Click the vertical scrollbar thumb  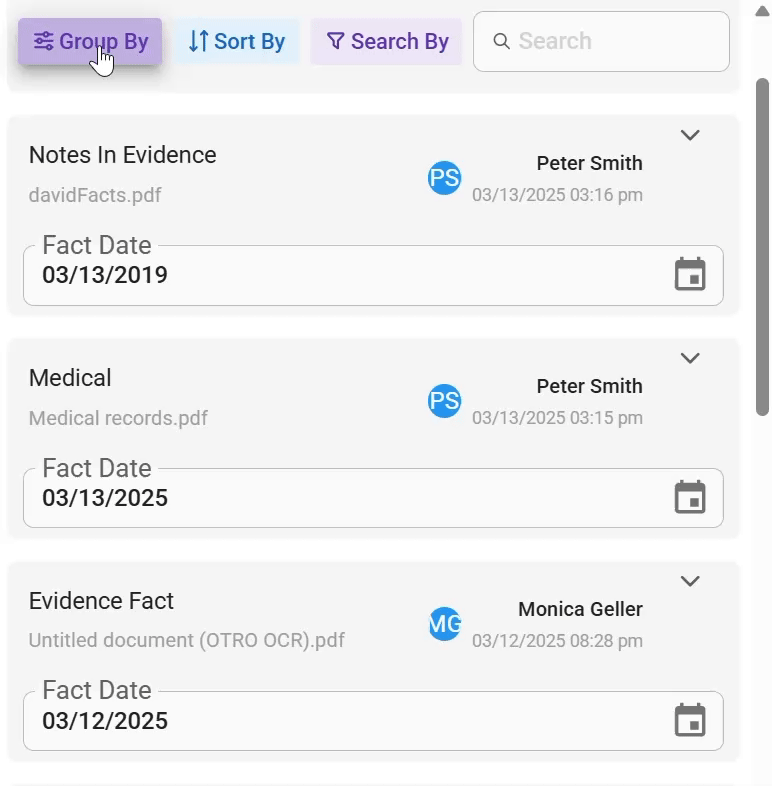[x=762, y=247]
